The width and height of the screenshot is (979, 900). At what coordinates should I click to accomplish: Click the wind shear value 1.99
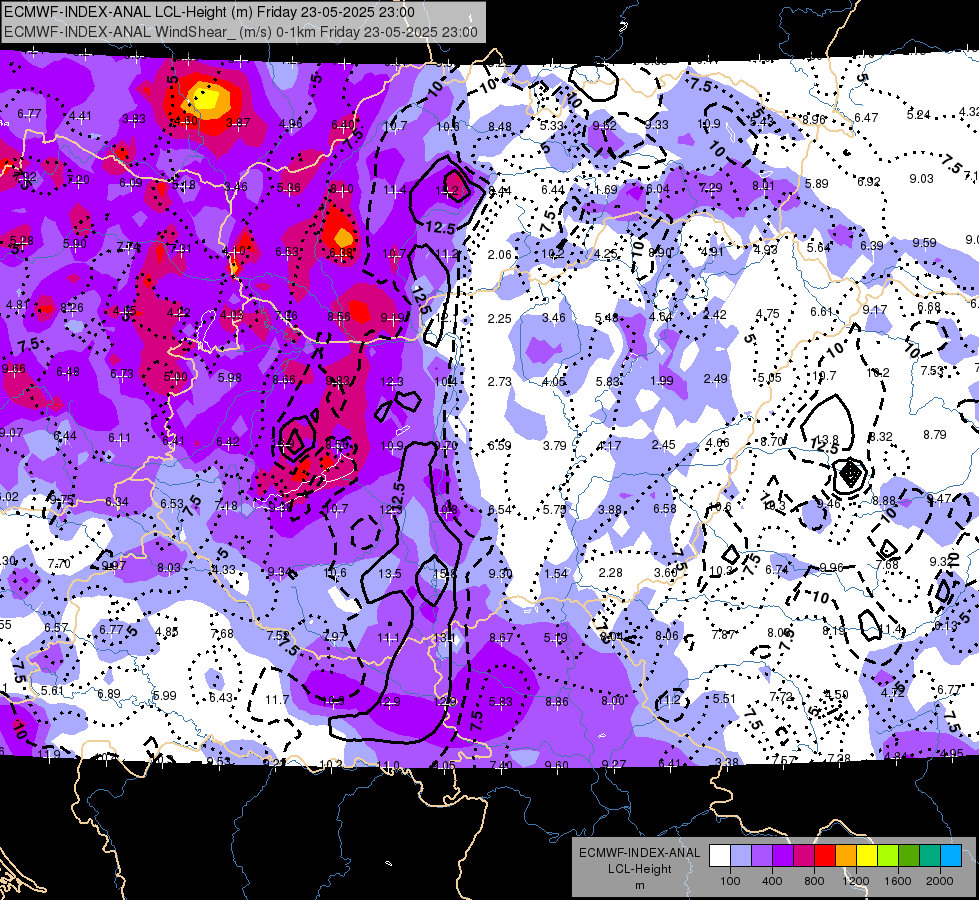coord(661,380)
